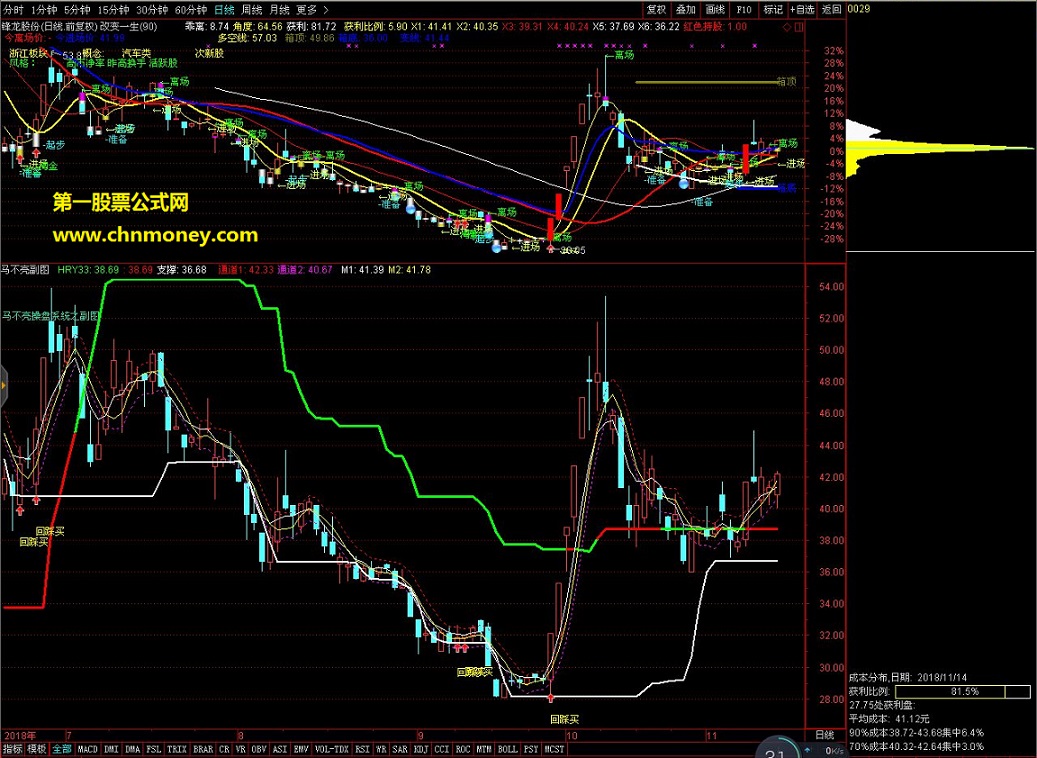Add stock with +自选 button
Screen dimensions: 1037x758
(802, 9)
